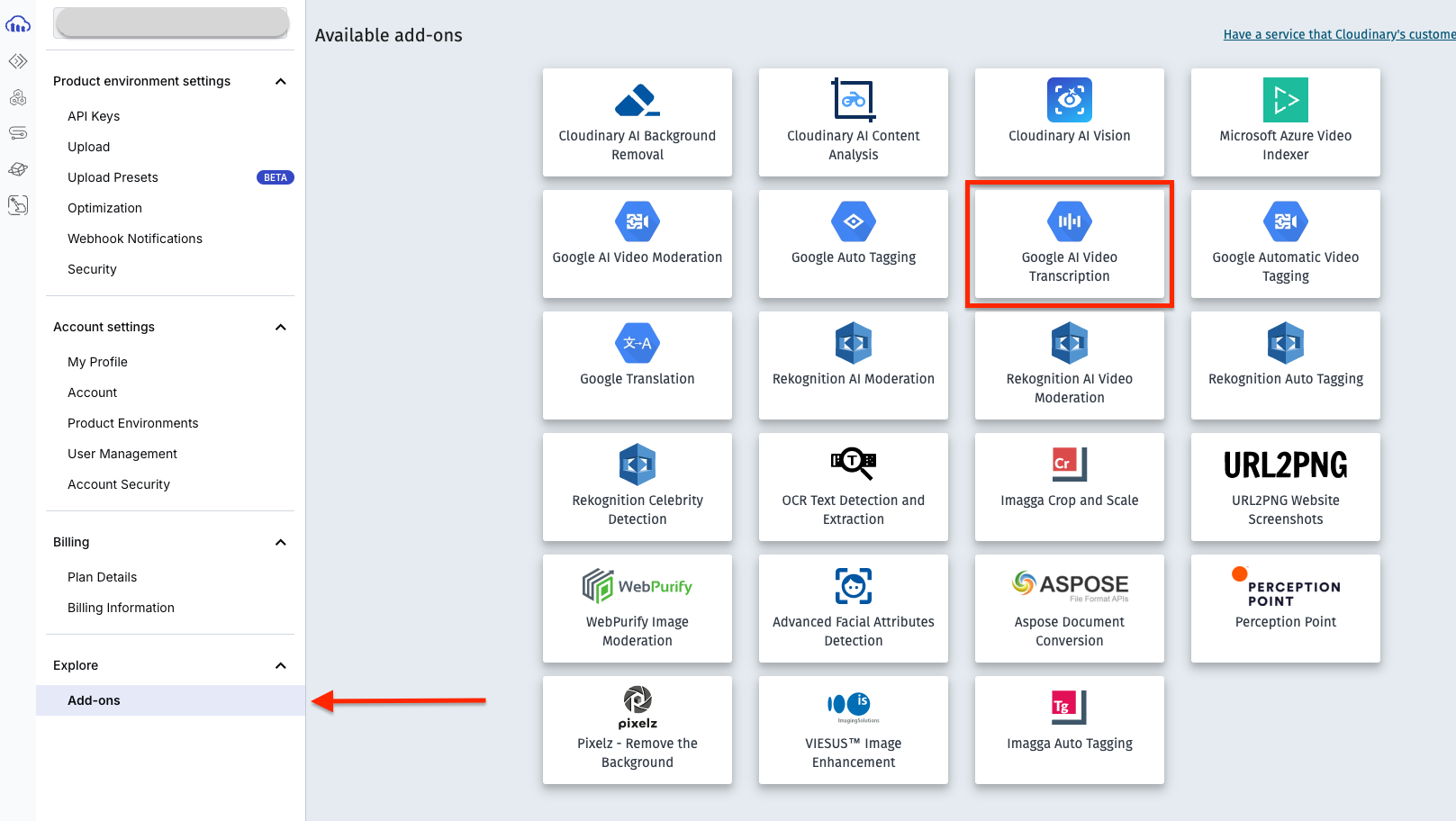Collapse the Product environment settings section
This screenshot has height=821, width=1456.
point(280,81)
